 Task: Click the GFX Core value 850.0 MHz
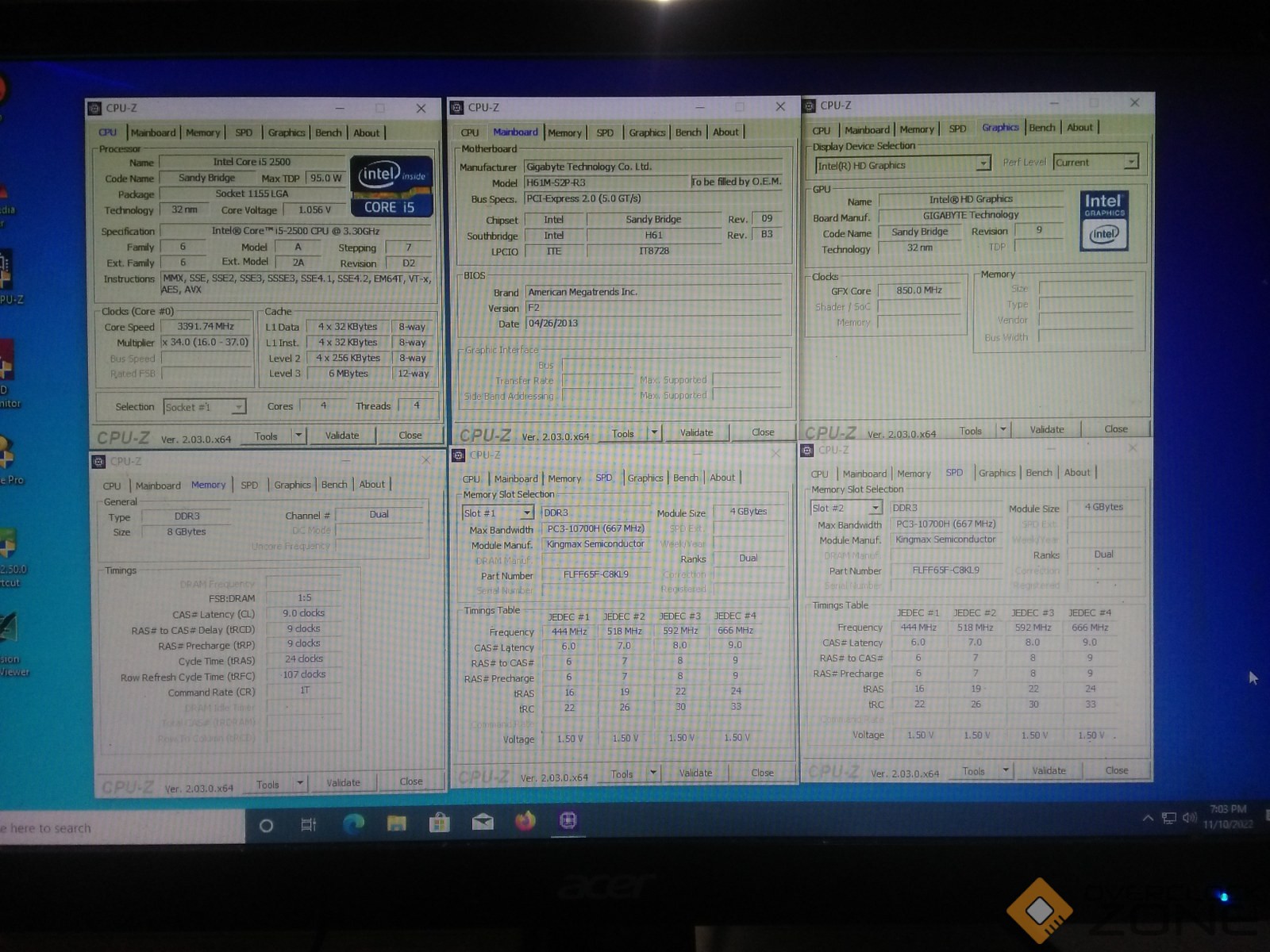click(919, 290)
